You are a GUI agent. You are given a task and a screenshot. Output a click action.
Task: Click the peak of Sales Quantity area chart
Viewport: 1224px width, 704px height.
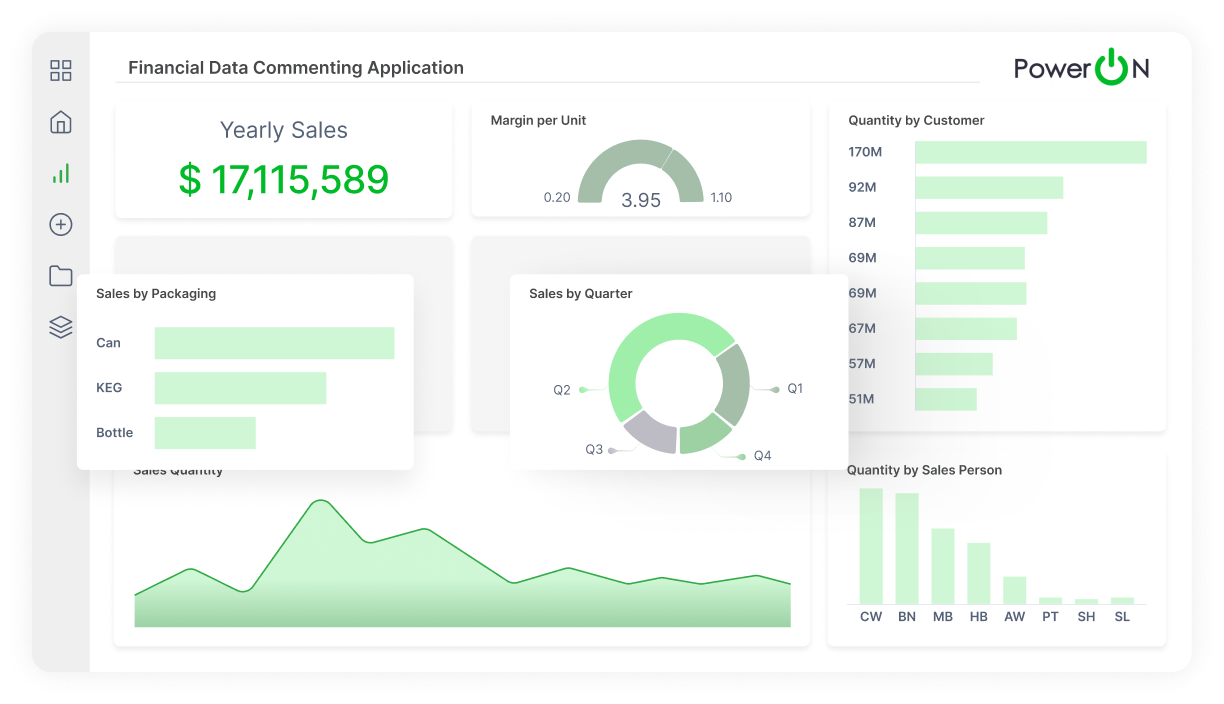pos(320,501)
